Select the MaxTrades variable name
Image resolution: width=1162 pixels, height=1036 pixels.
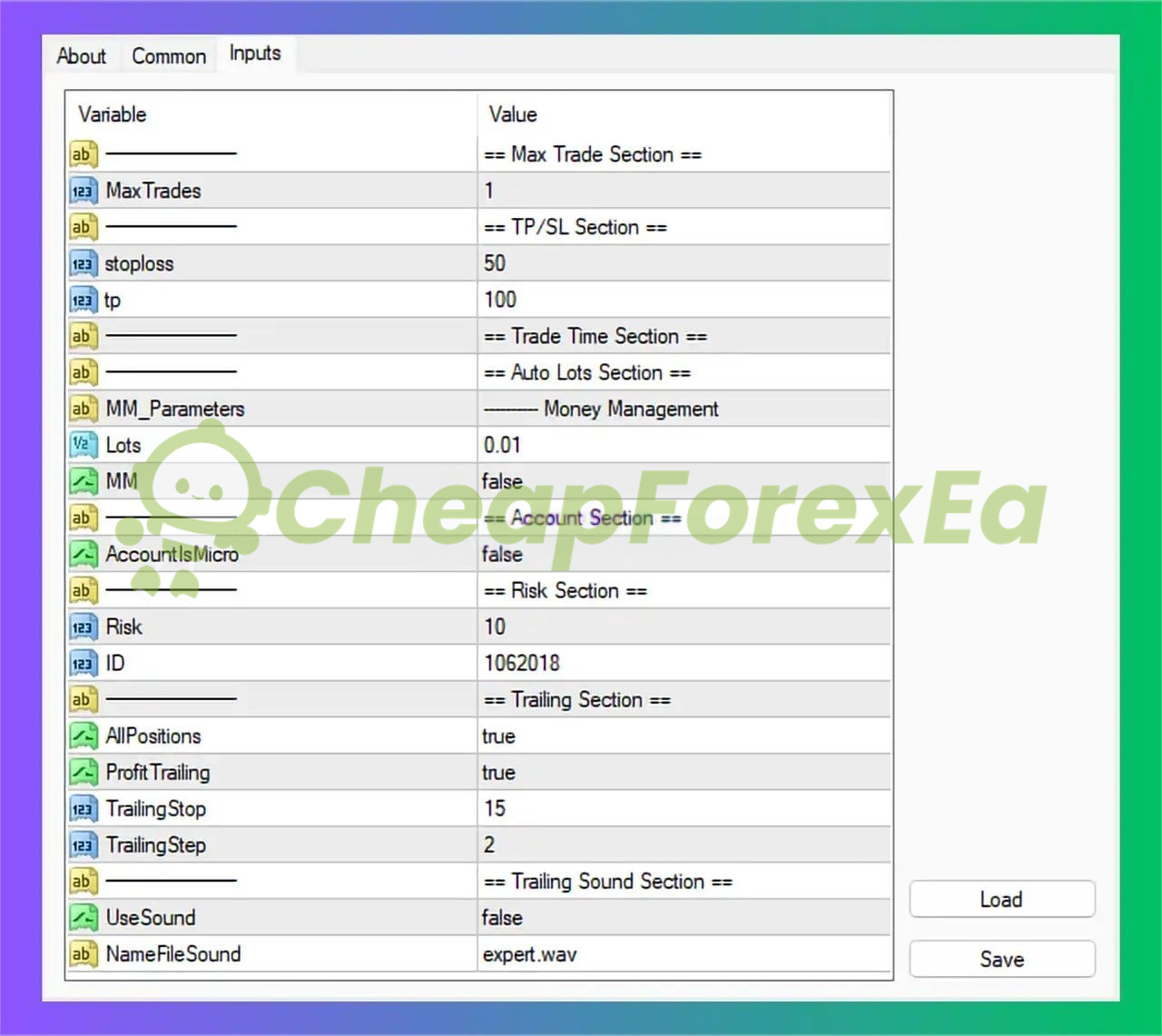coord(153,191)
